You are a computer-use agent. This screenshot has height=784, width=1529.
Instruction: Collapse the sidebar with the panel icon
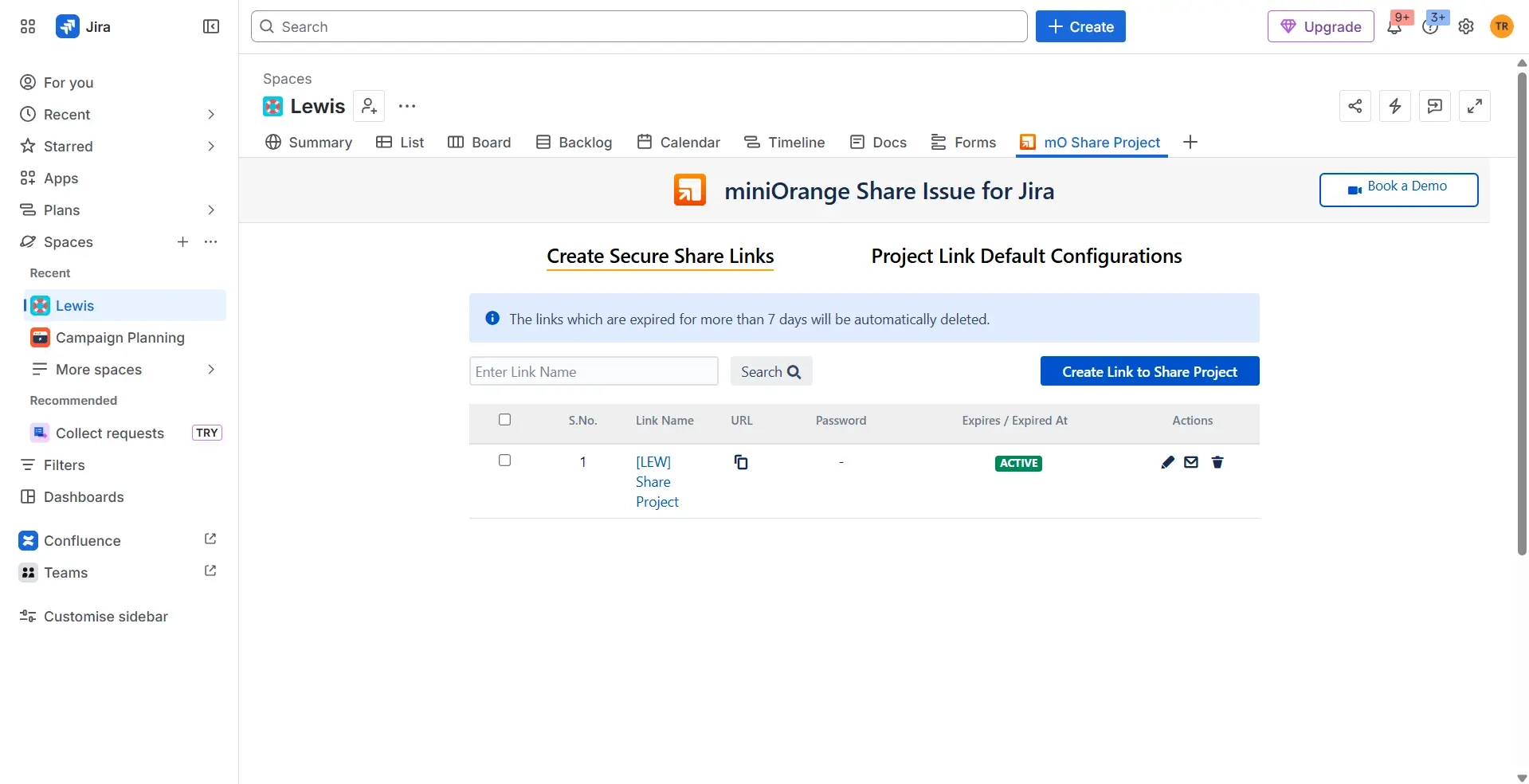pos(211,26)
